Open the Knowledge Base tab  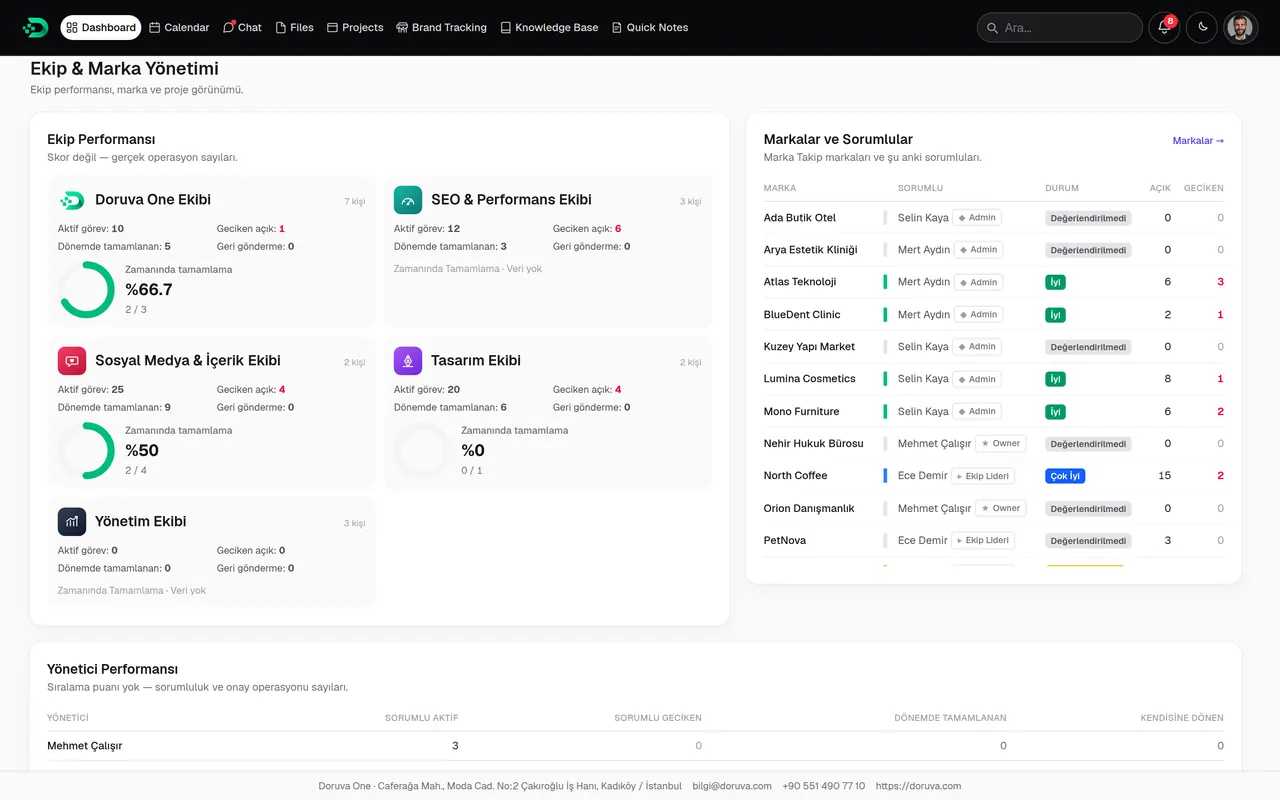(x=549, y=27)
